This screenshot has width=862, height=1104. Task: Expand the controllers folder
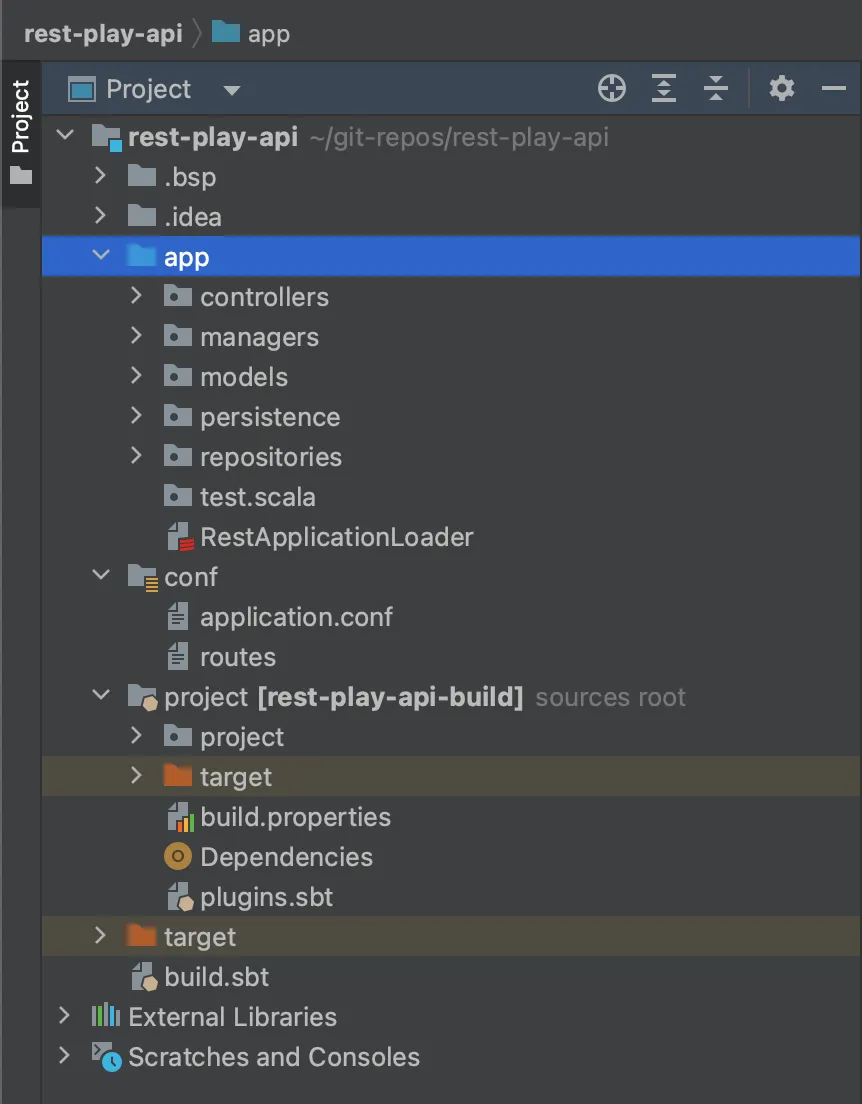click(x=136, y=296)
